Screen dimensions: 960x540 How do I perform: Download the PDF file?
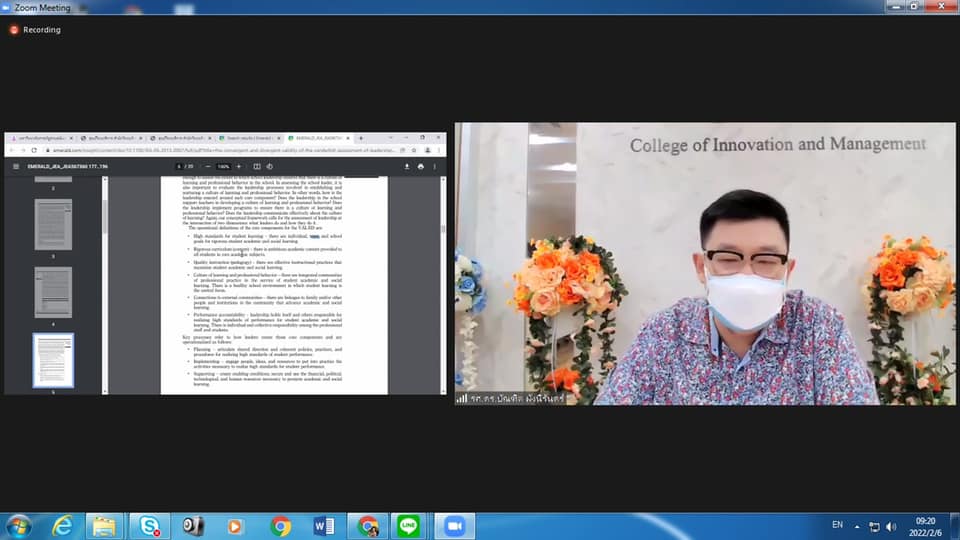(407, 166)
